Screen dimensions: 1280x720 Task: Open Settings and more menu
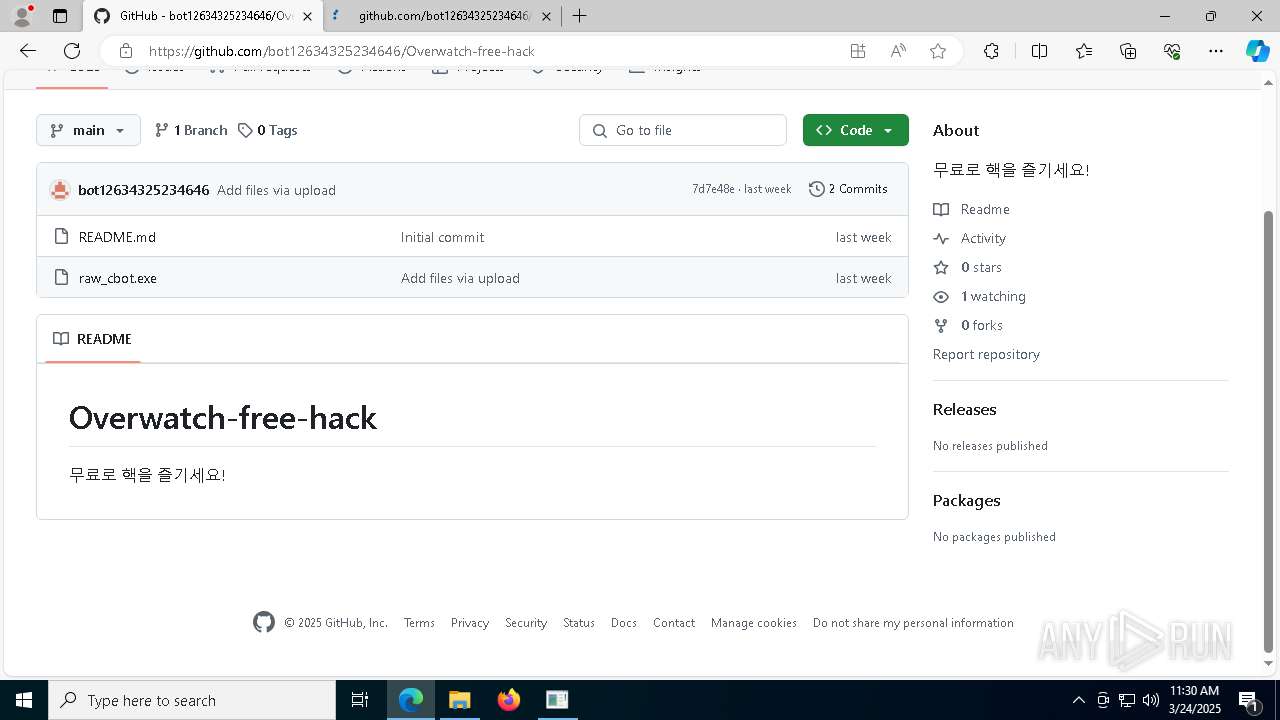pyautogui.click(x=1216, y=51)
